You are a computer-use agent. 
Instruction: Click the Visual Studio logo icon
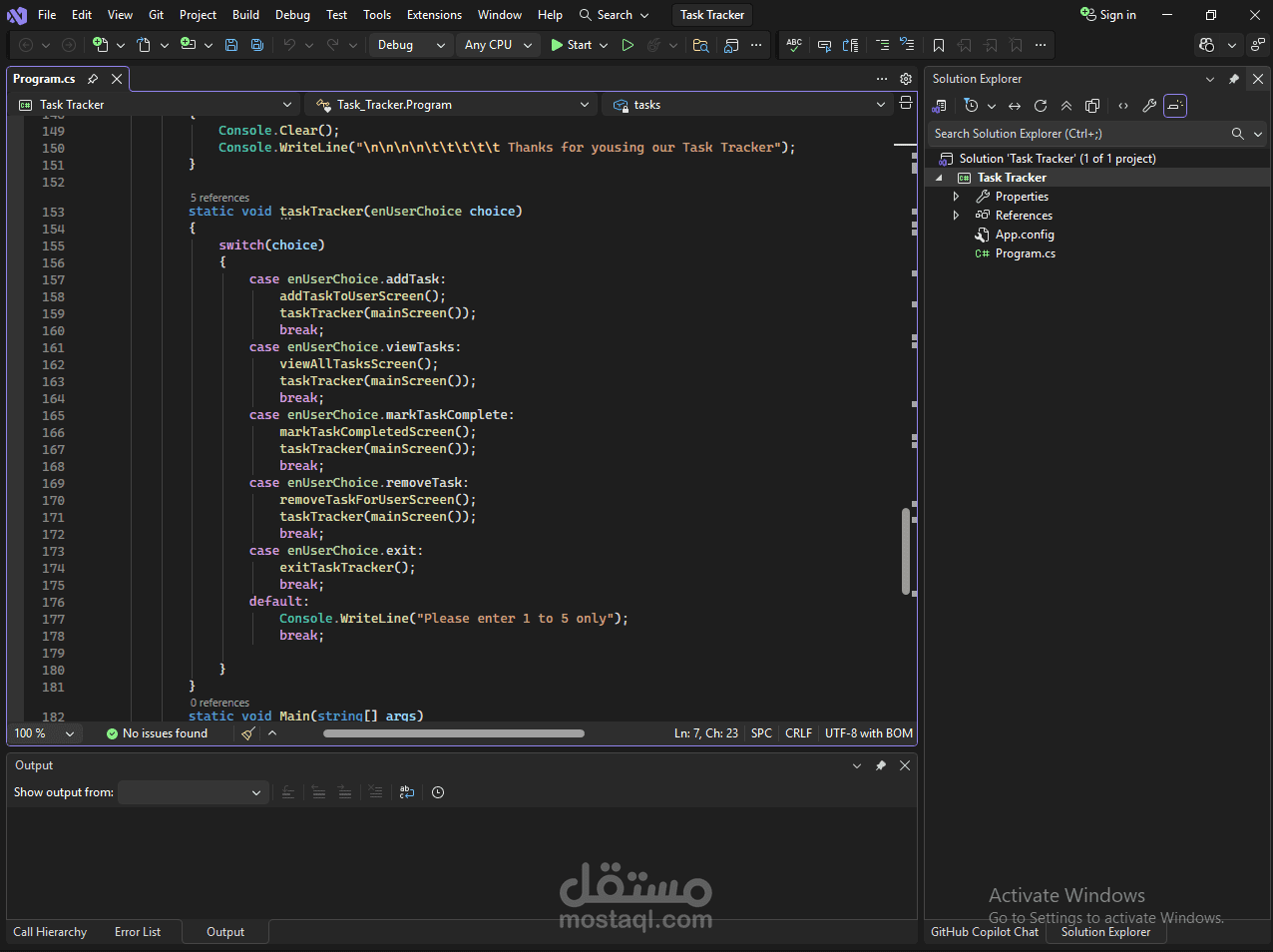coord(17,15)
